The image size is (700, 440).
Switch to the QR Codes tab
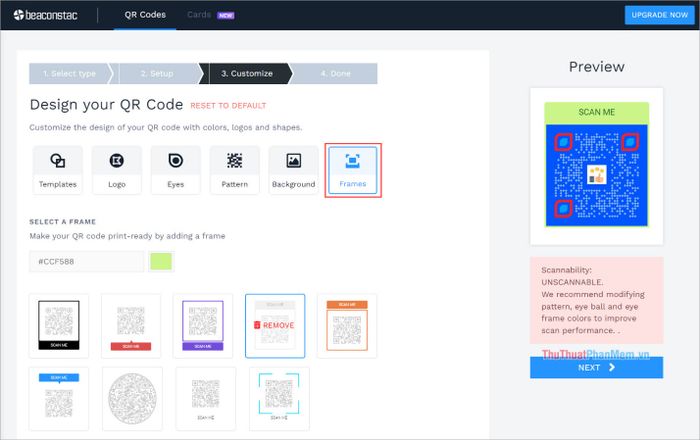coord(145,15)
